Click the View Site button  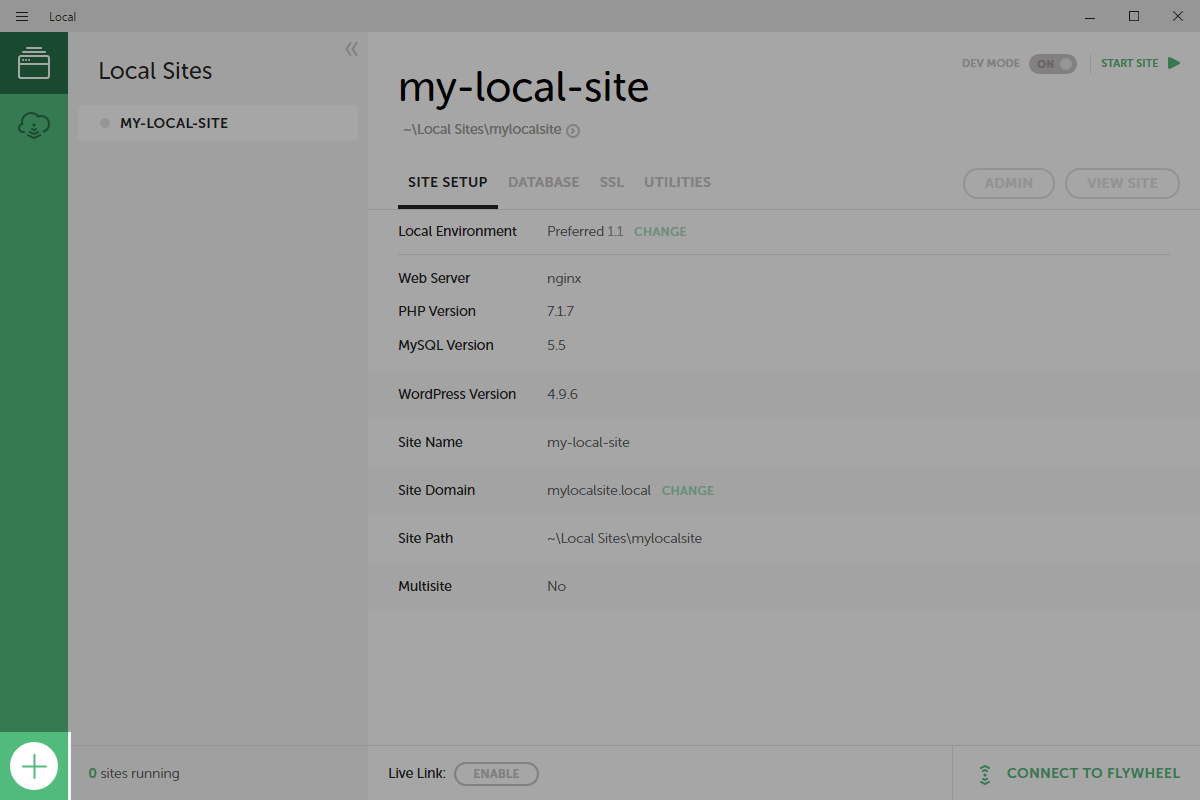[x=1122, y=183]
